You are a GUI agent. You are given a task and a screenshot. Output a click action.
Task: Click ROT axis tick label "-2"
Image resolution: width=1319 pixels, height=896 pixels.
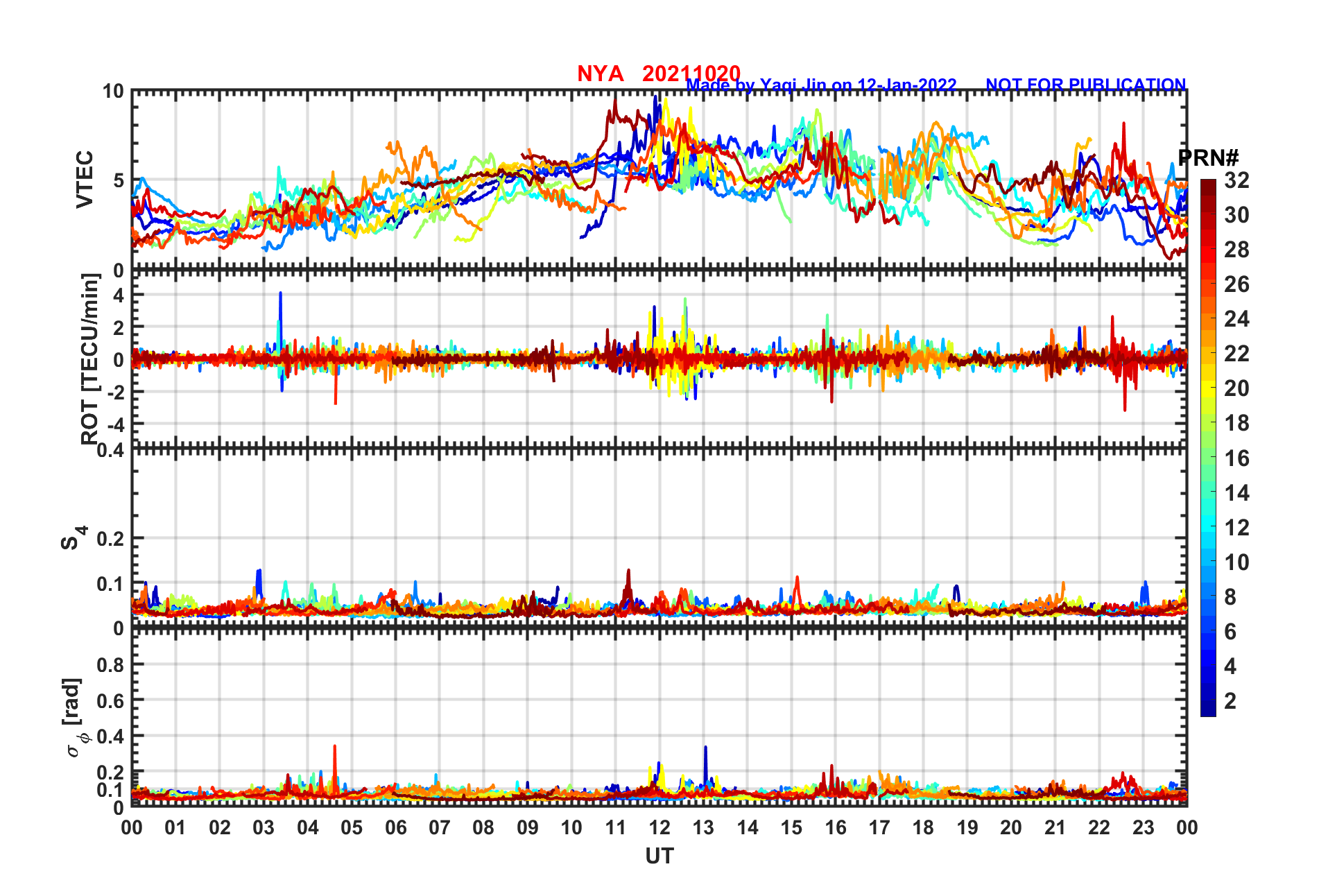115,392
